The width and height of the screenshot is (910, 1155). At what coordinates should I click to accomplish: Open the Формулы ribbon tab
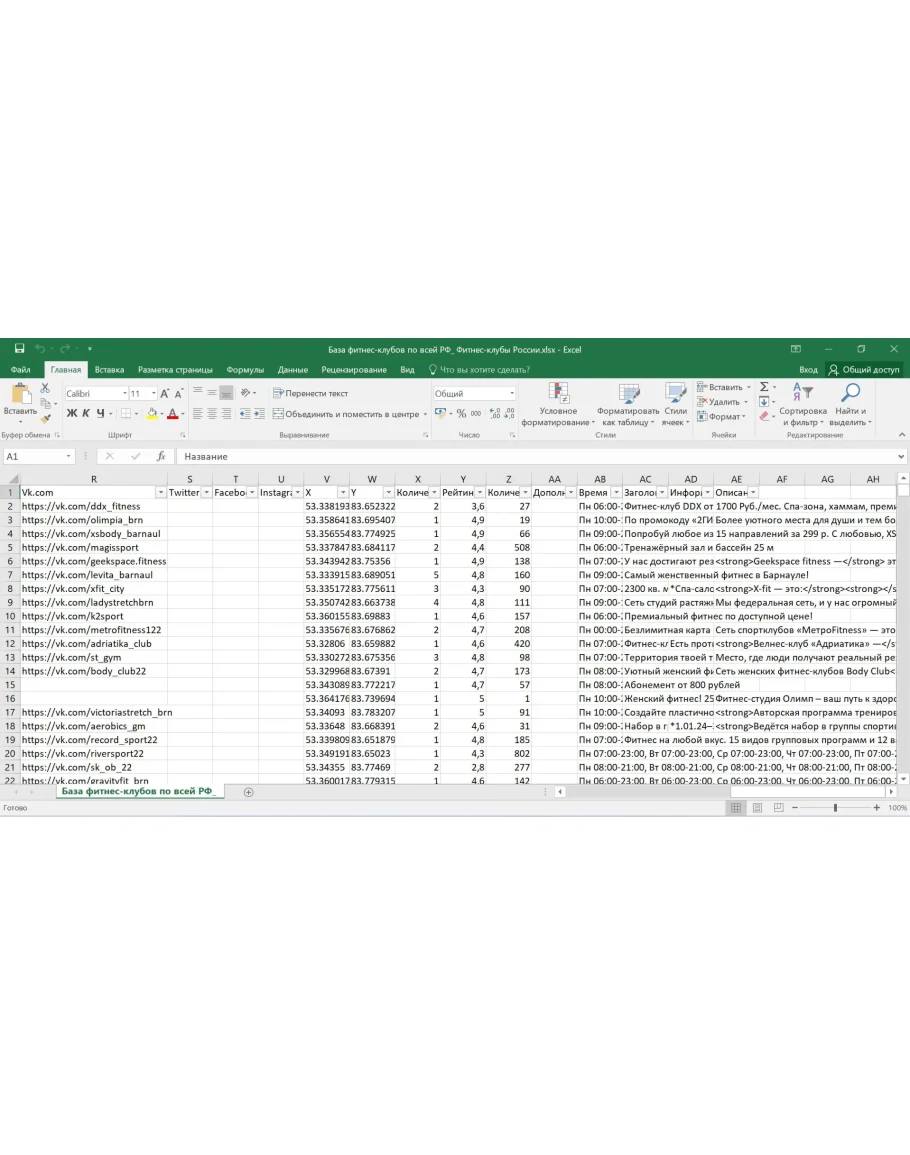(x=245, y=370)
